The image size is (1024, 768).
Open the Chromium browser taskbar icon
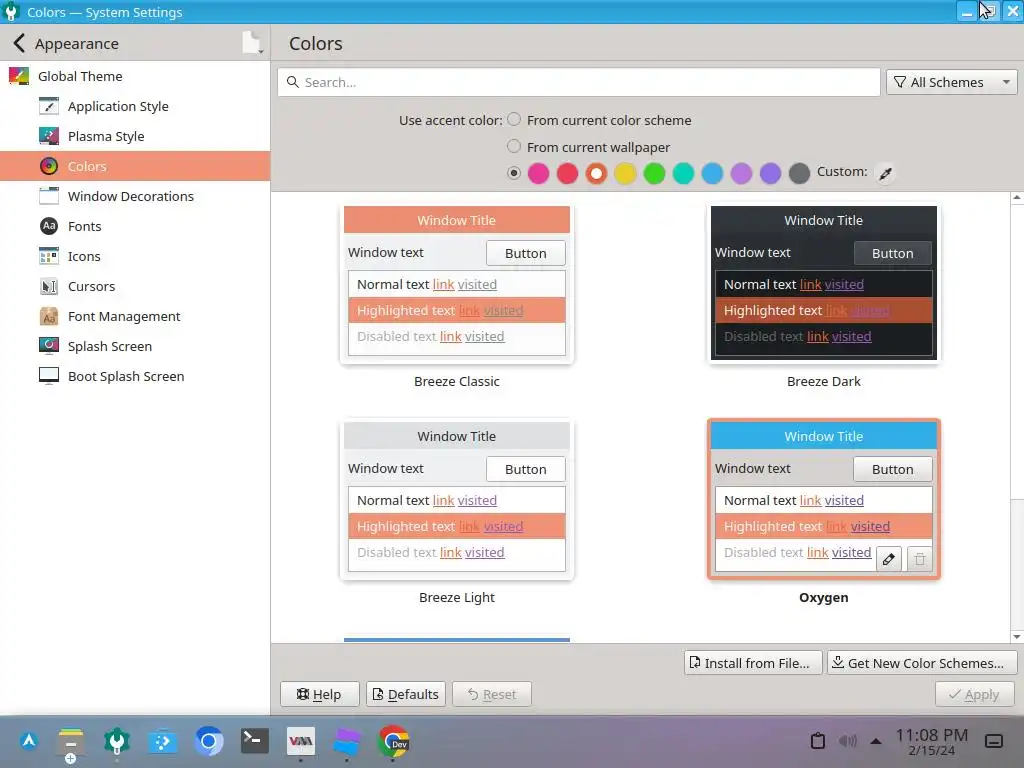tap(209, 741)
